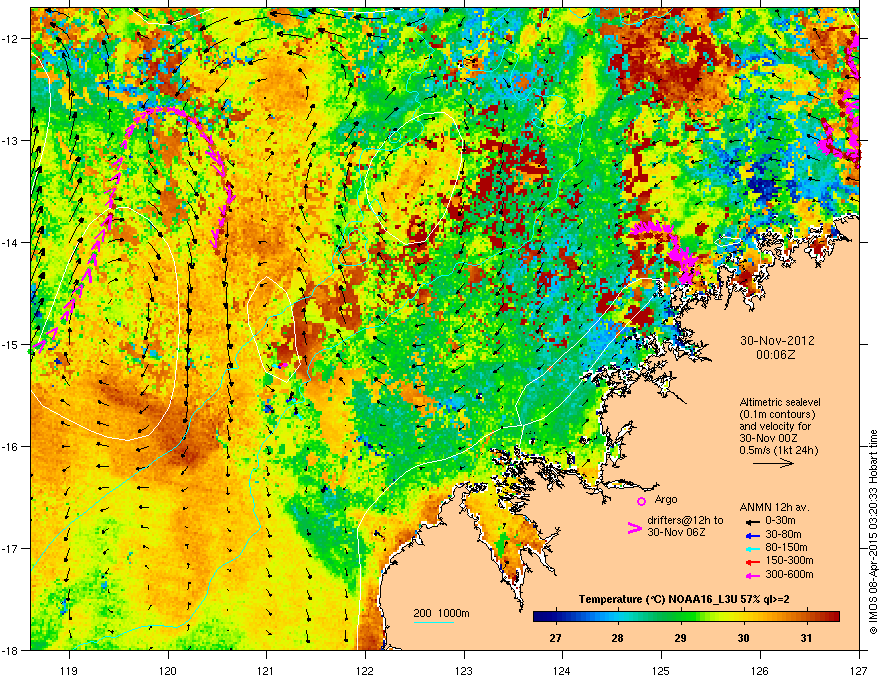The width and height of the screenshot is (880, 680).
Task: Click the cyan 80-150m arrow in ANMN legend
Action: click(x=753, y=548)
